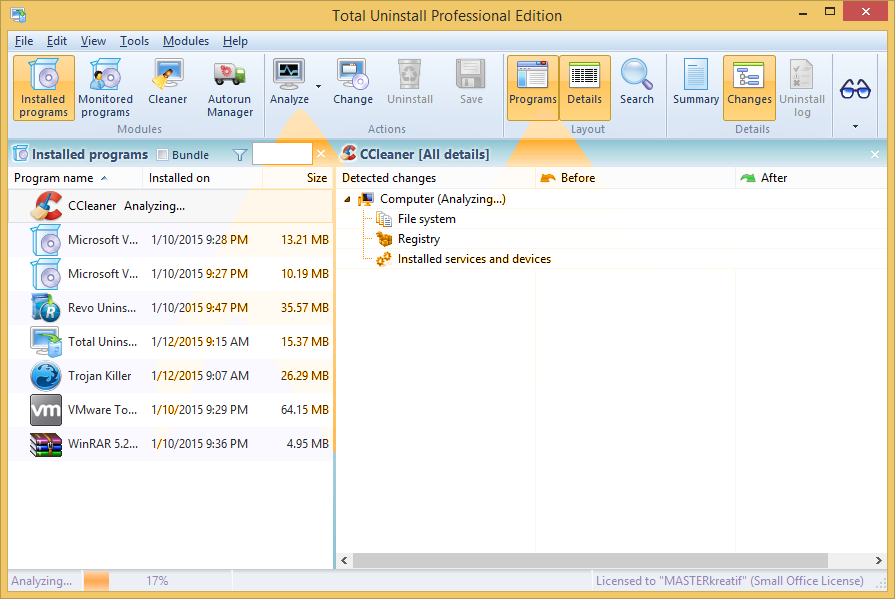Click the Analyzing... status bar text
Screen dimensions: 895x599
42,581
